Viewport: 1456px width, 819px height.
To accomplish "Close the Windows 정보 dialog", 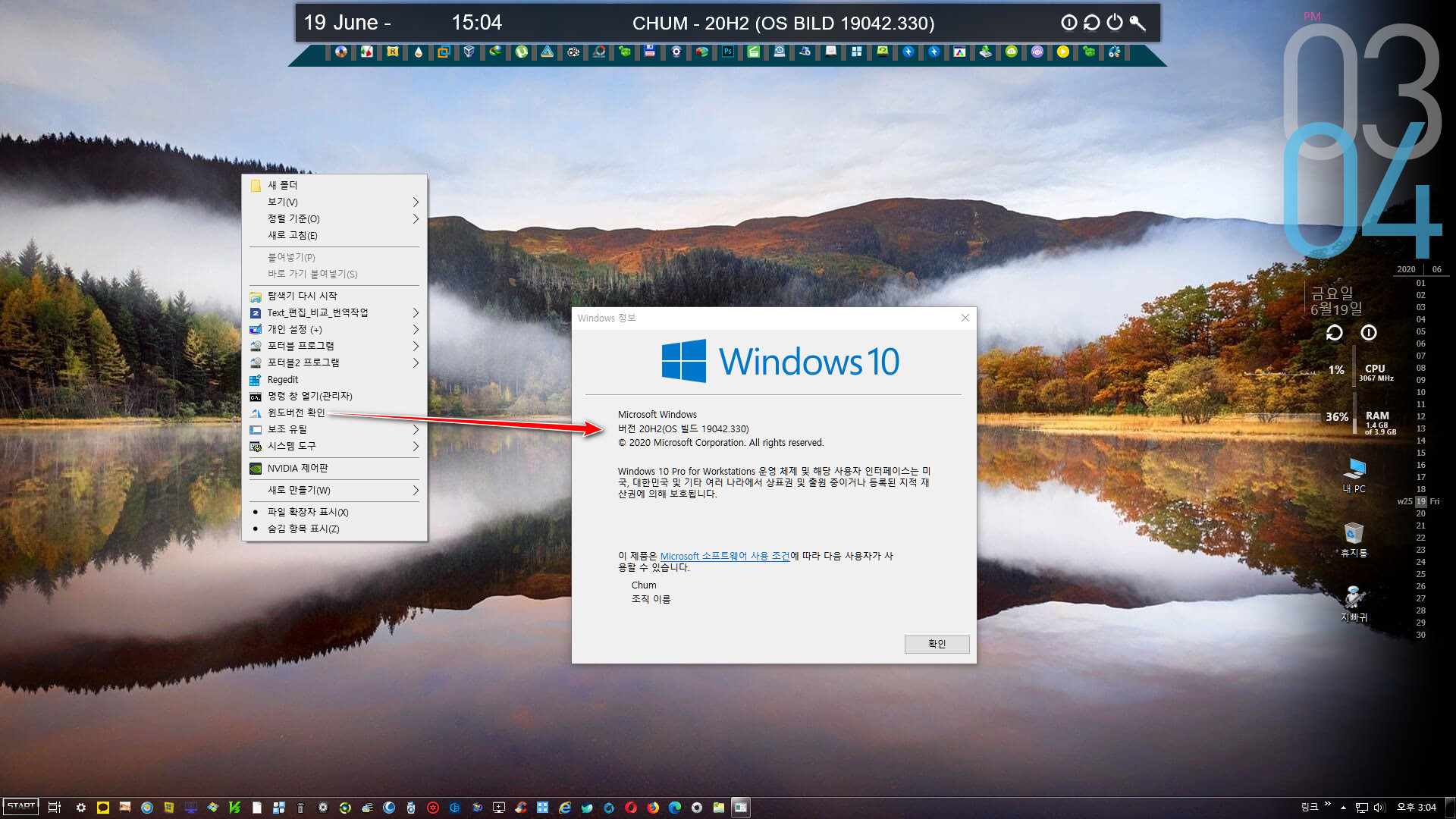I will [x=965, y=318].
